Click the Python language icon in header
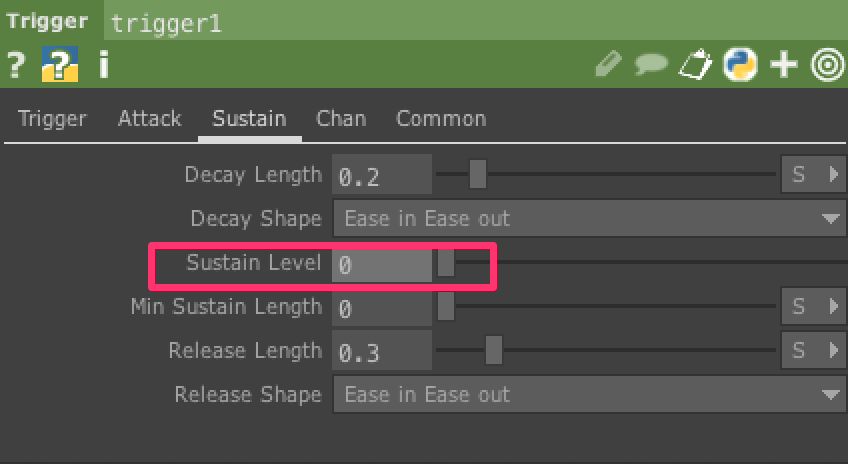848x464 pixels. (x=738, y=66)
